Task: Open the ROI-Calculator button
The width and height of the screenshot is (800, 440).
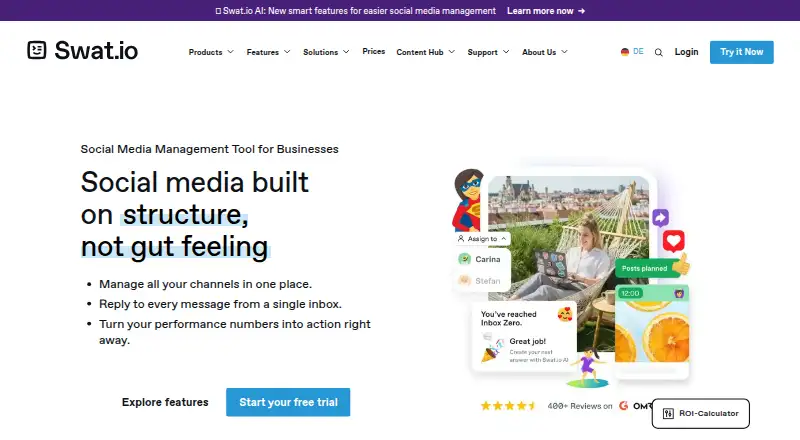Action: pyautogui.click(x=701, y=413)
